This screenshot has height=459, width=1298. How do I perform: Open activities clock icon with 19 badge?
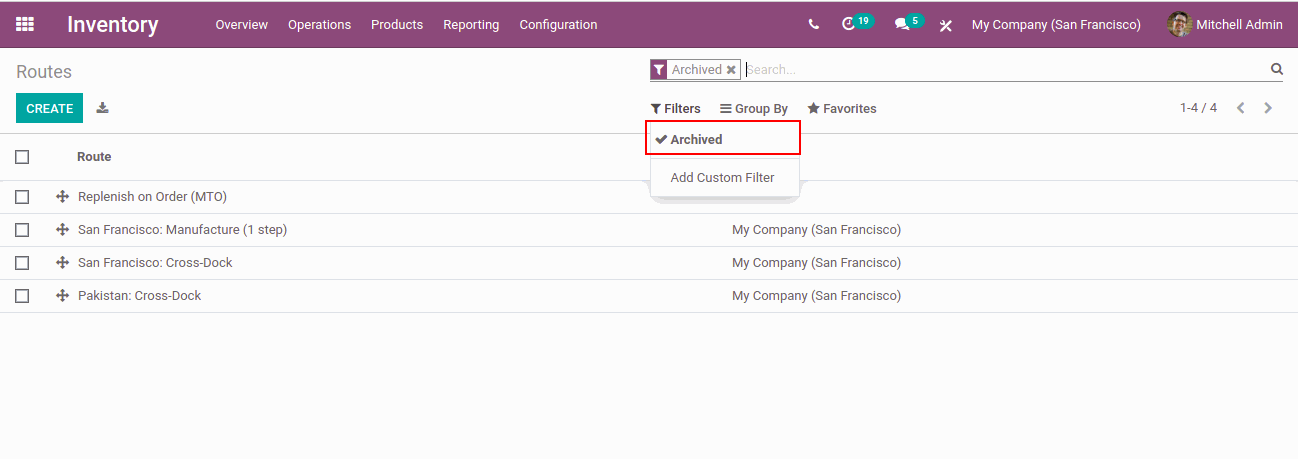tap(850, 24)
